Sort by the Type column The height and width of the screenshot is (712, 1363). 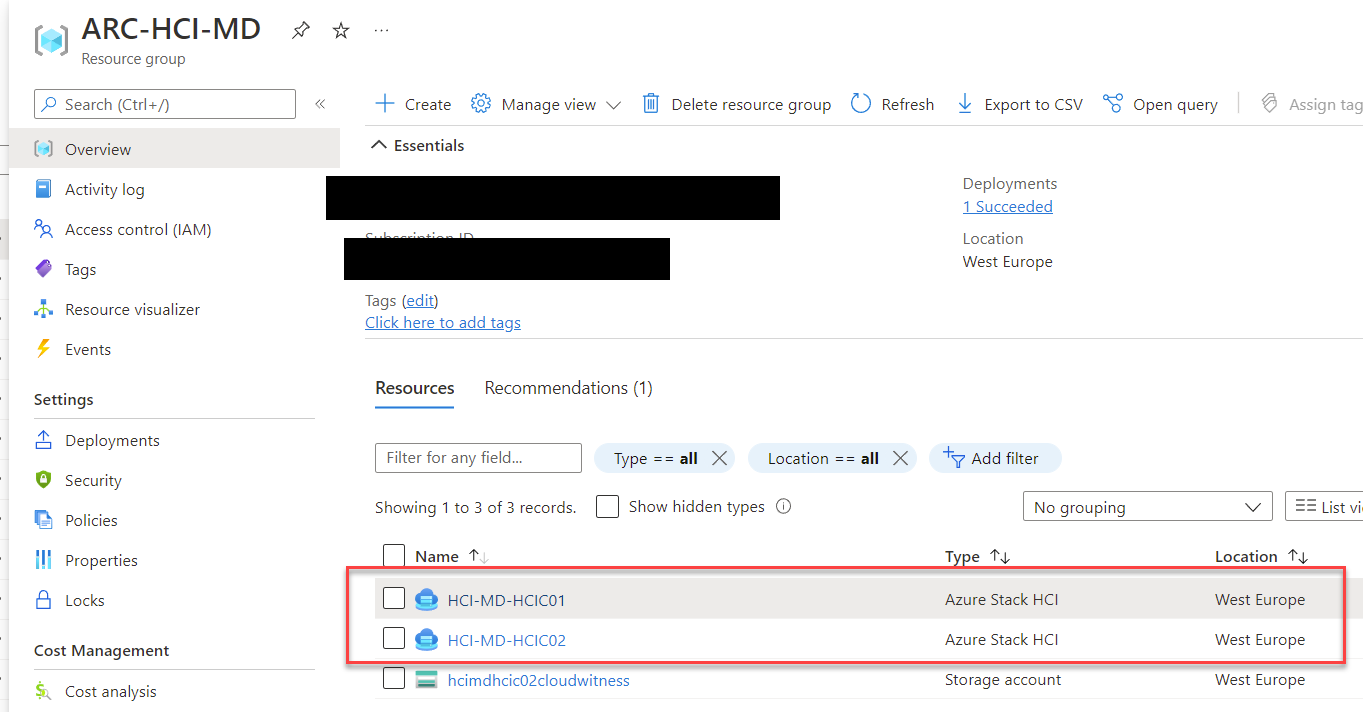point(977,556)
